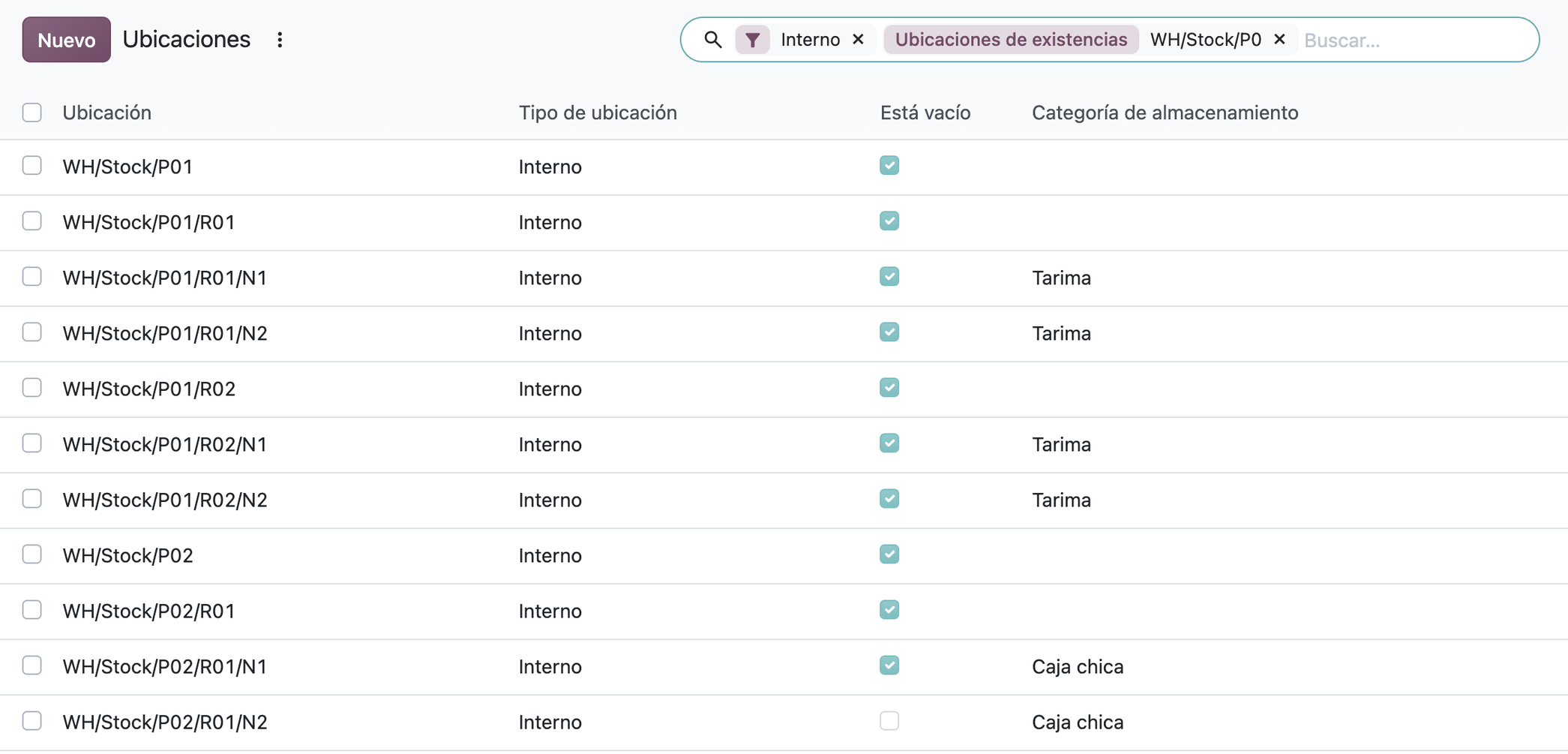Screen dimensions: 1568x754
Task: Click Está vacío checkbox for WH/Stock/P01/R01/N1
Action: coord(889,276)
